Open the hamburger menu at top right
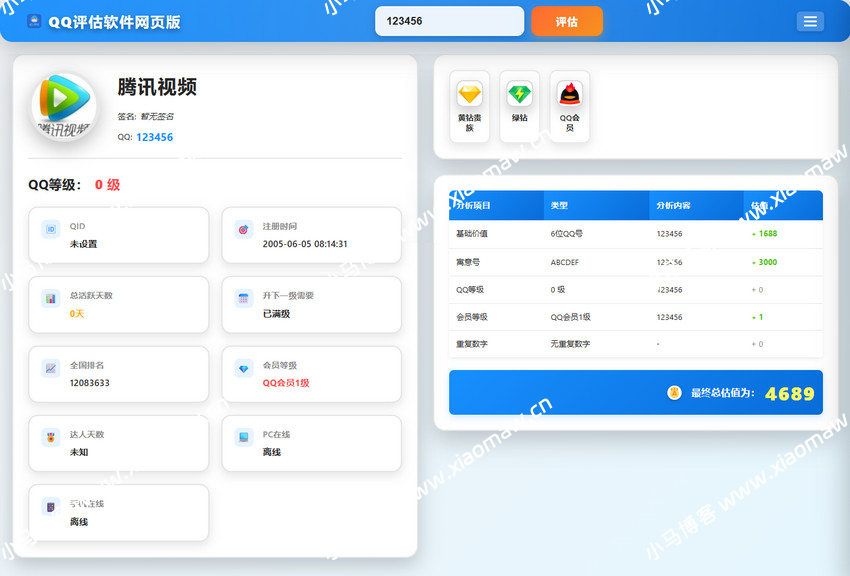This screenshot has height=576, width=850. click(810, 21)
